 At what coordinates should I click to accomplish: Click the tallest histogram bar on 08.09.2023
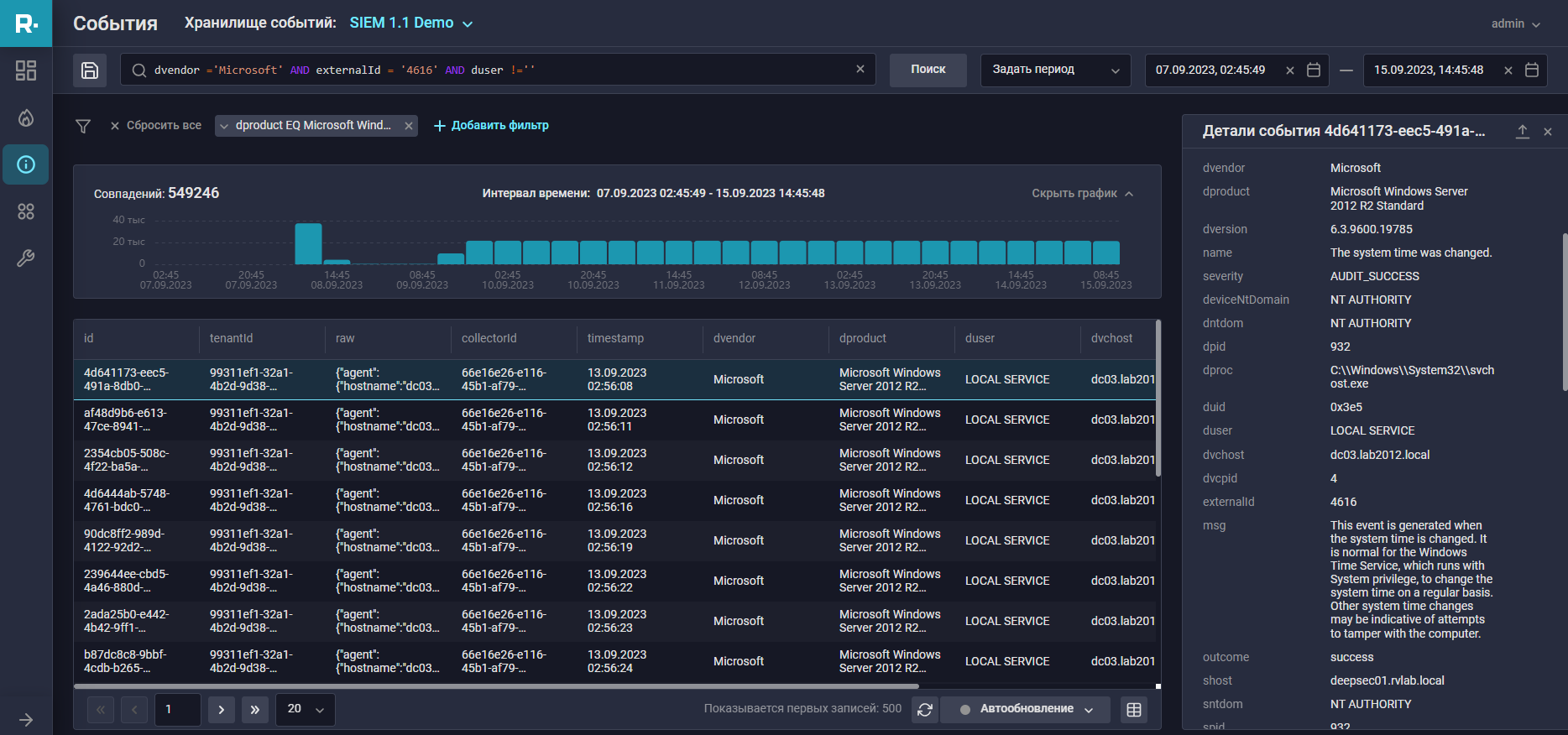pyautogui.click(x=308, y=244)
